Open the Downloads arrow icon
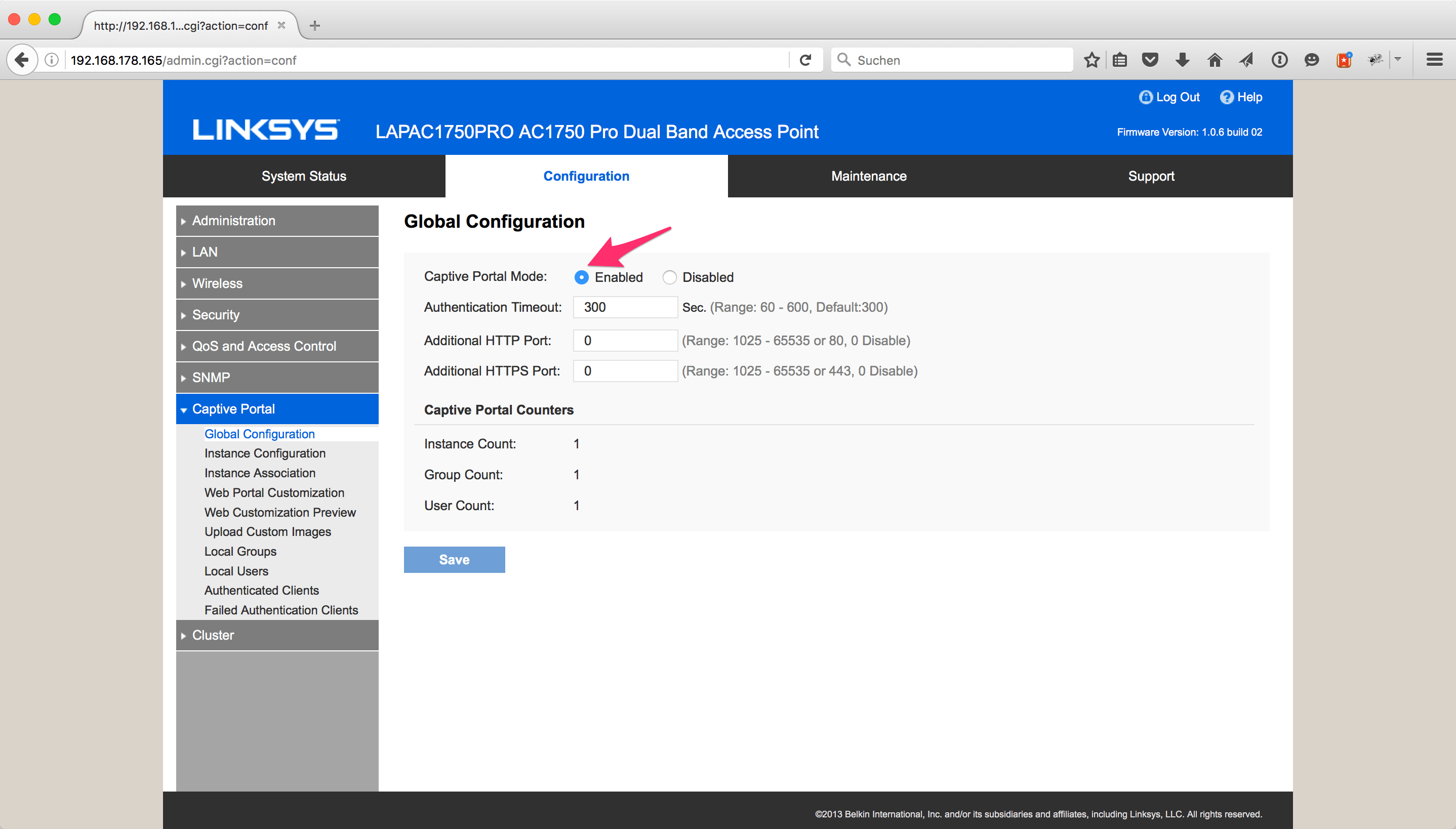Image resolution: width=1456 pixels, height=829 pixels. click(1182, 60)
